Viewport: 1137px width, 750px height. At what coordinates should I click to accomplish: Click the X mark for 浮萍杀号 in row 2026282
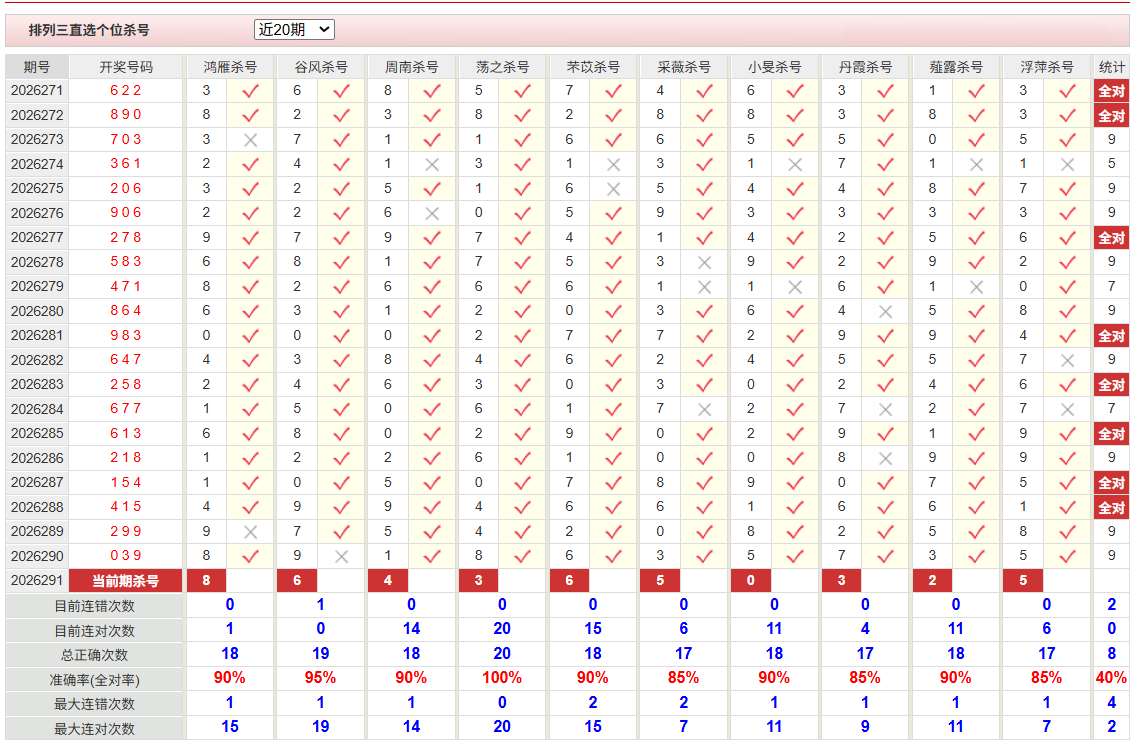[1067, 360]
